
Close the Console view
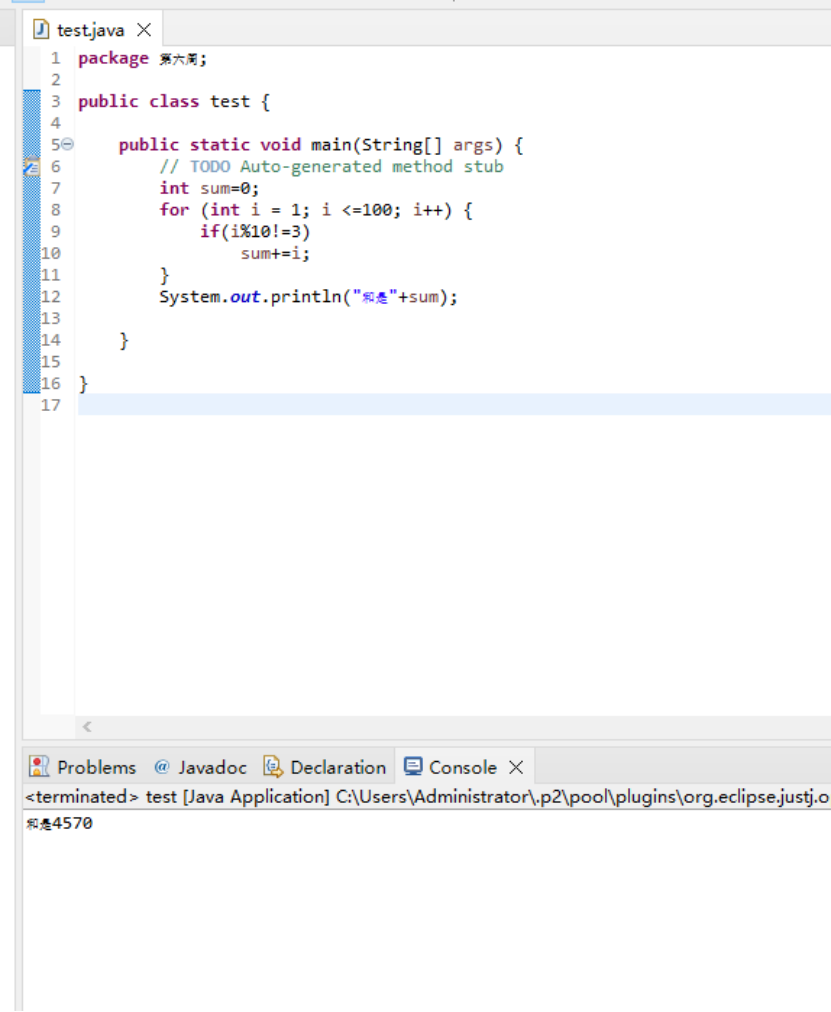(516, 767)
